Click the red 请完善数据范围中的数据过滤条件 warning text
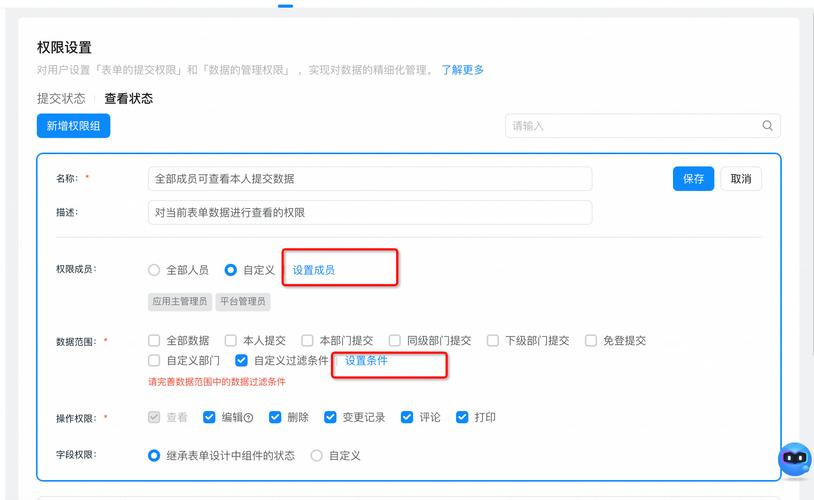 217,382
